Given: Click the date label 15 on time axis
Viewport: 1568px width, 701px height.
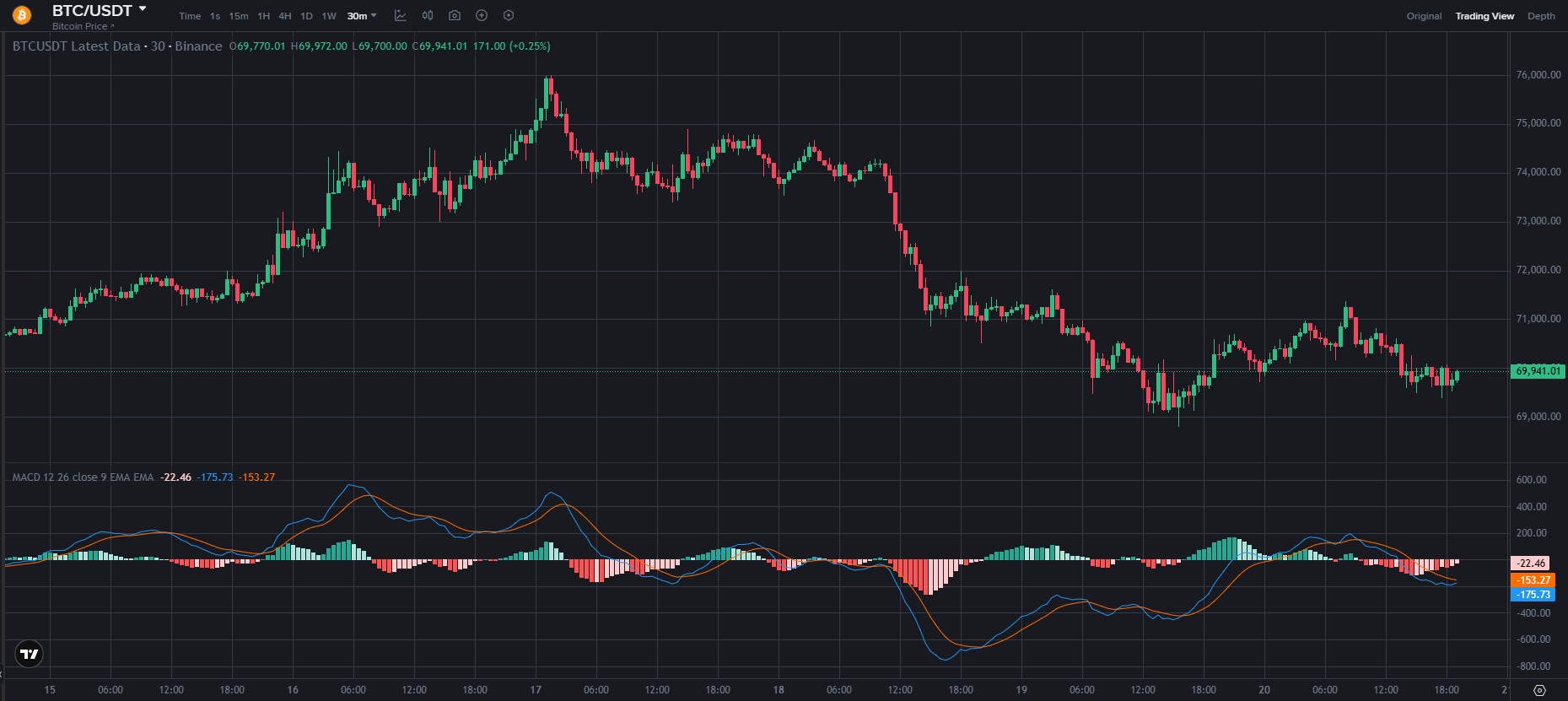Looking at the screenshot, I should (50, 690).
